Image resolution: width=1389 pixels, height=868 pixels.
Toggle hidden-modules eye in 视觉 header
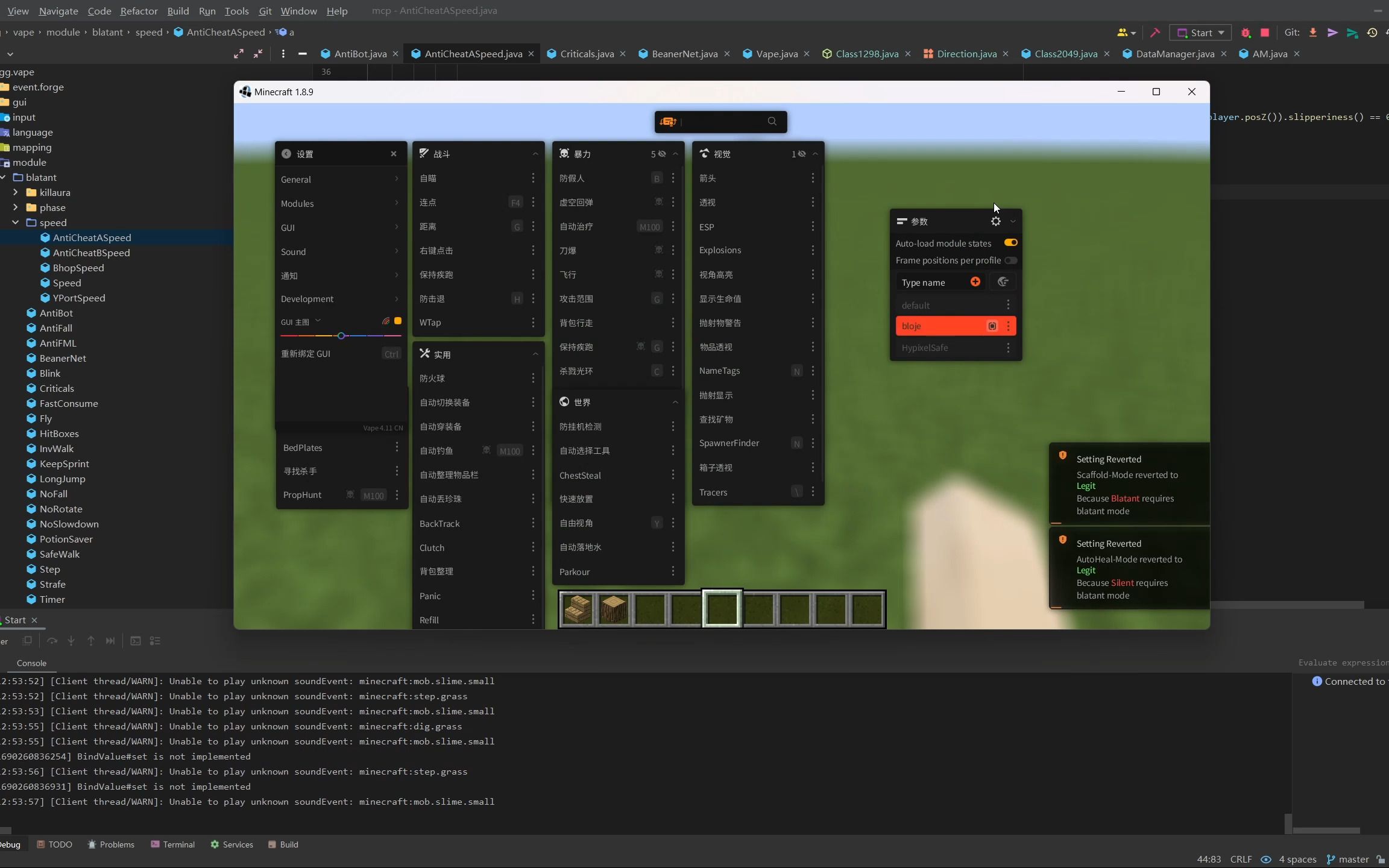click(x=802, y=154)
